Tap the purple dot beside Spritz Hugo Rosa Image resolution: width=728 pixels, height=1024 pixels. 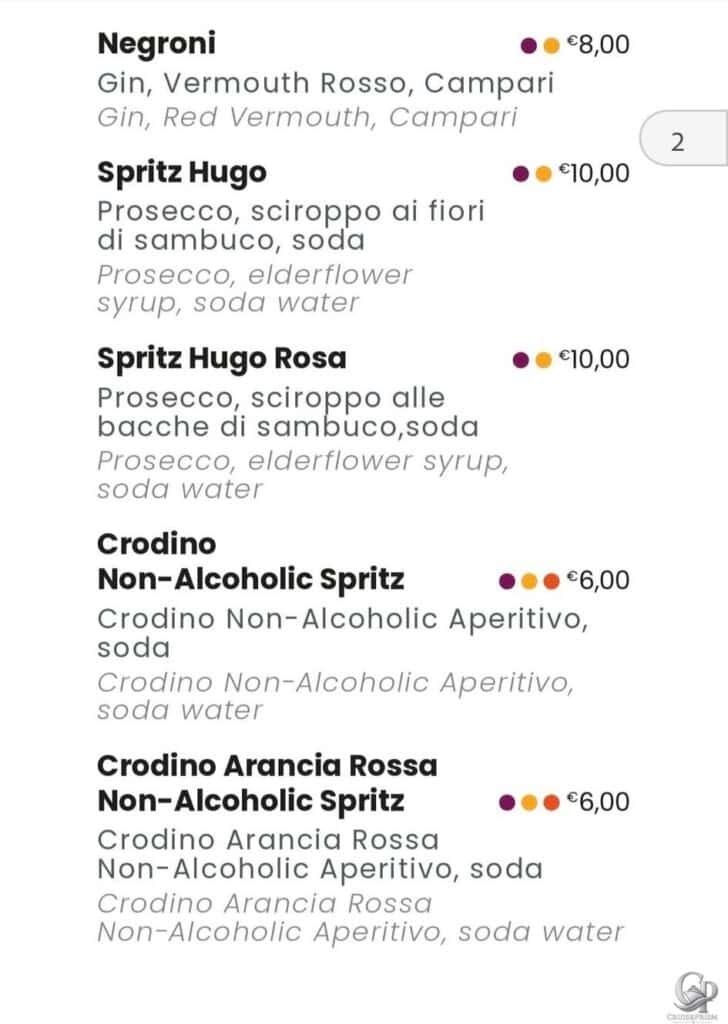520,360
